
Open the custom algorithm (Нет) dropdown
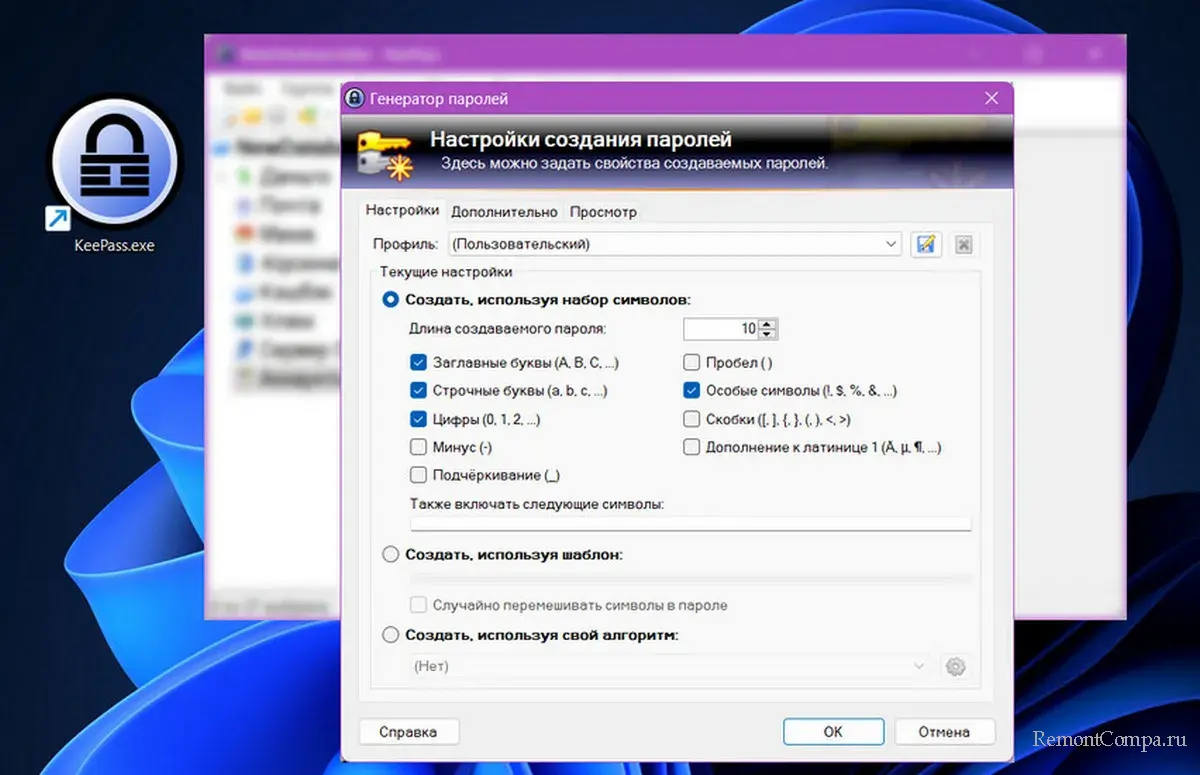click(x=670, y=667)
